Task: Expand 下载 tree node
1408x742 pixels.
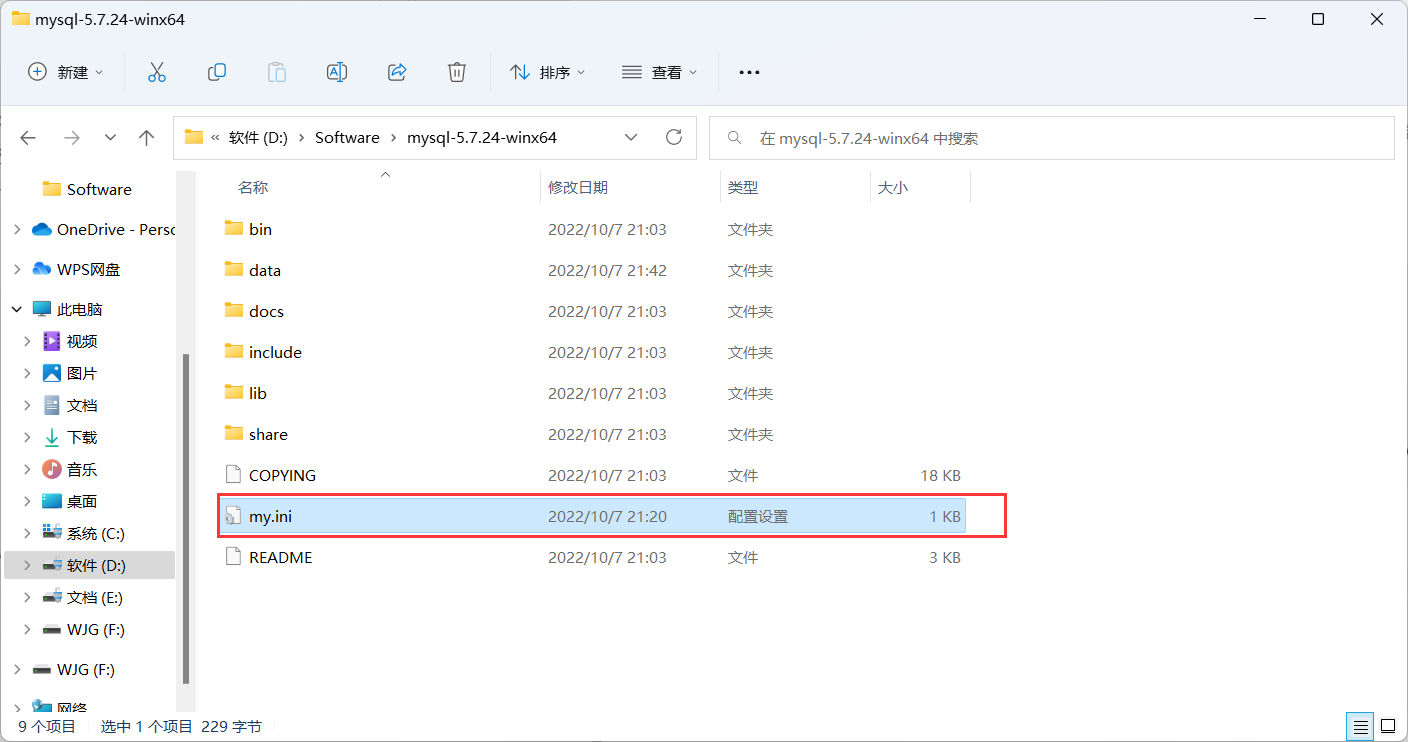Action: 28,437
